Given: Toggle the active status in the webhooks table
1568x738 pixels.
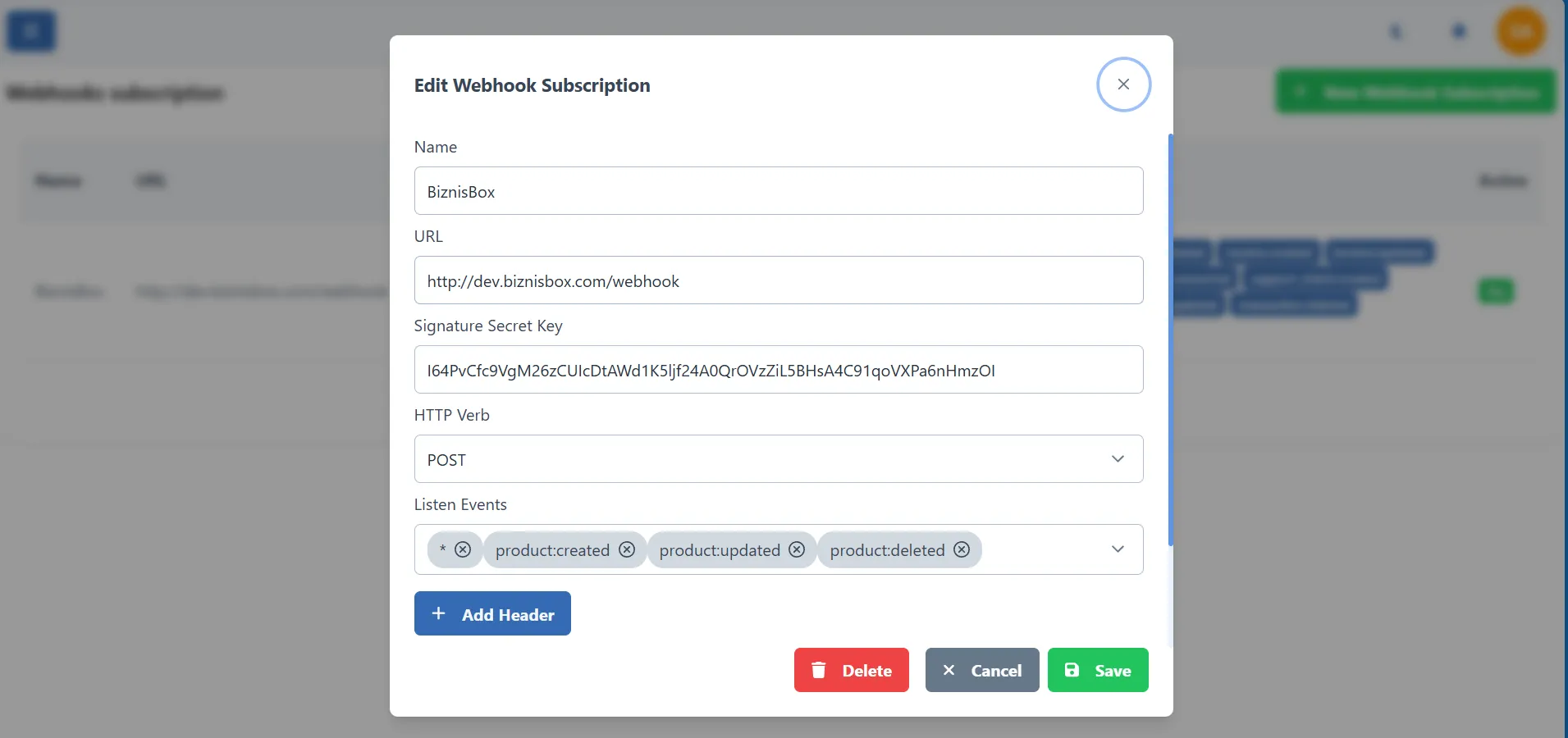Looking at the screenshot, I should [x=1495, y=291].
